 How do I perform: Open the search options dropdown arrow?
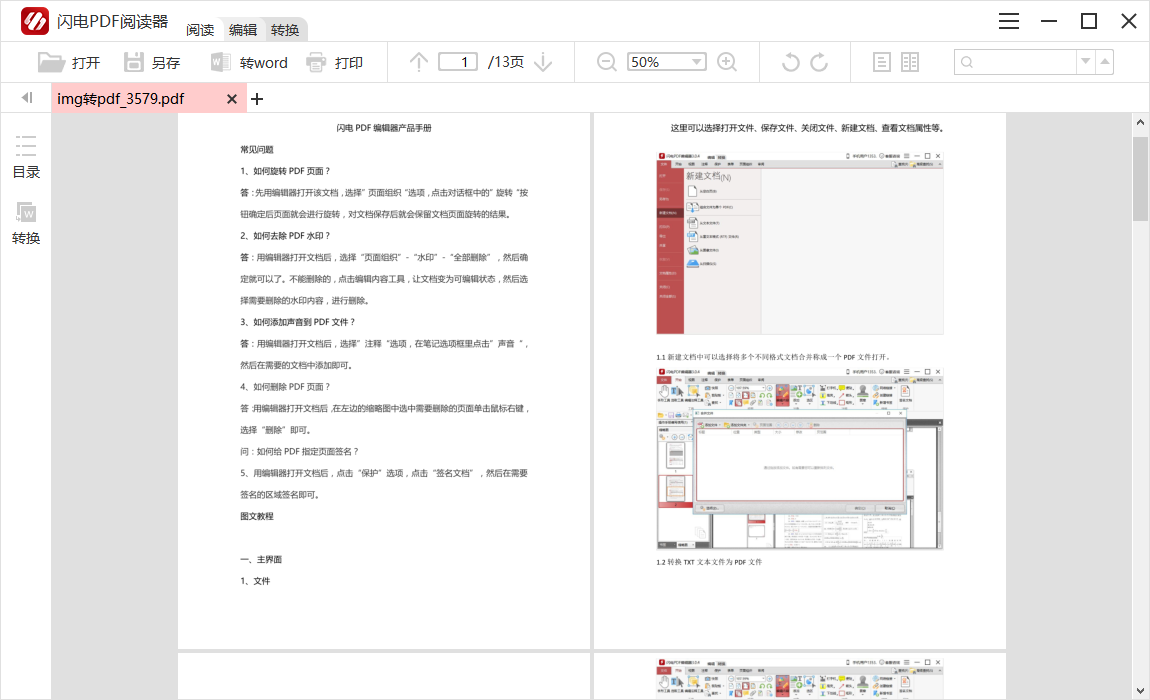click(x=1084, y=61)
